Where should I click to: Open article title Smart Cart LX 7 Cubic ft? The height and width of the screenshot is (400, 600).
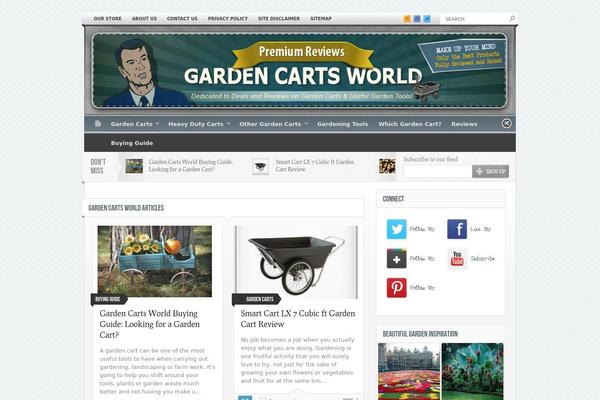[298, 318]
